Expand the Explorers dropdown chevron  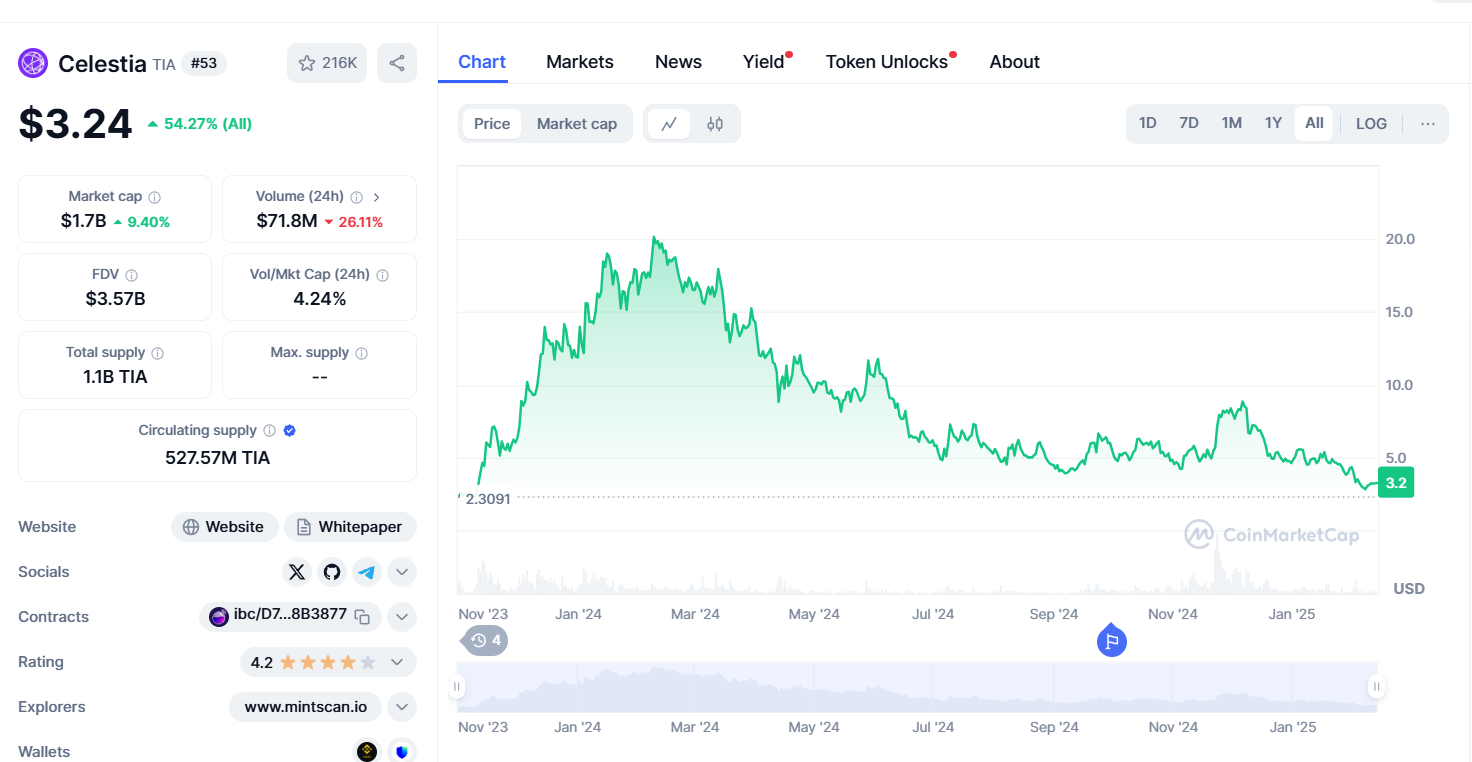point(402,707)
